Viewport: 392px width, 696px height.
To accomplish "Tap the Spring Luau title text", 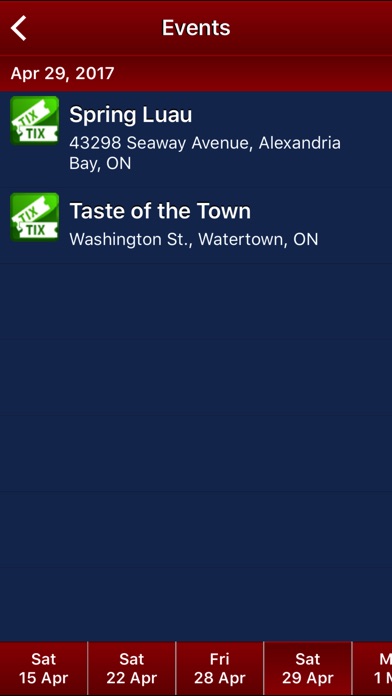I will point(131,115).
